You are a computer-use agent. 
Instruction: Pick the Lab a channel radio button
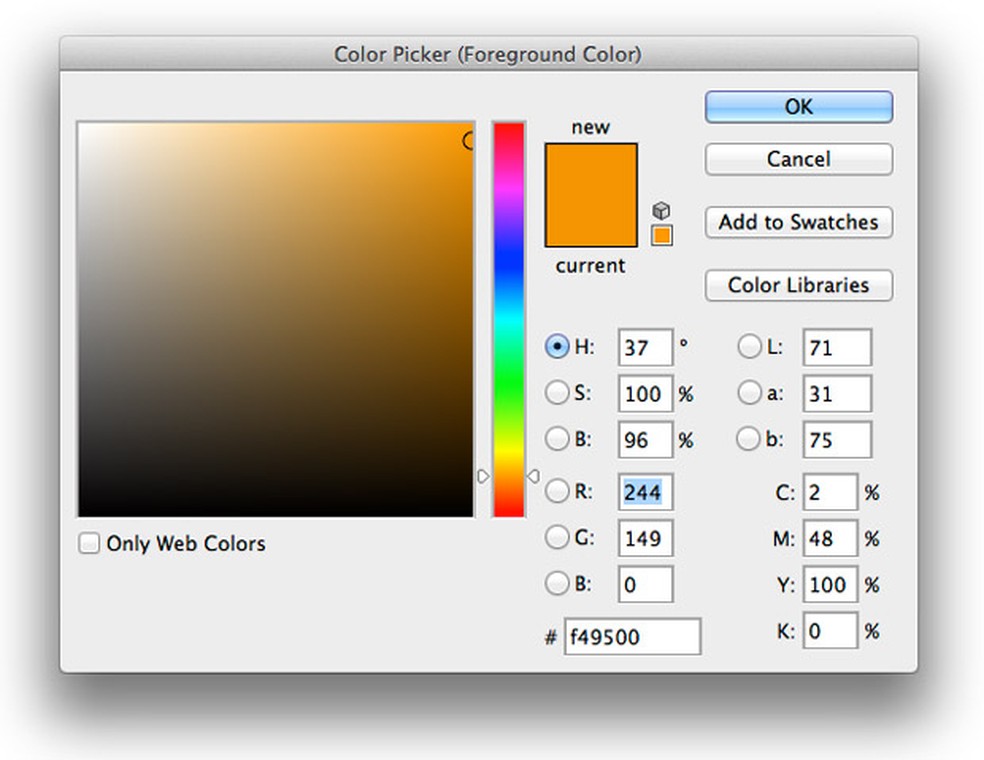pos(749,393)
